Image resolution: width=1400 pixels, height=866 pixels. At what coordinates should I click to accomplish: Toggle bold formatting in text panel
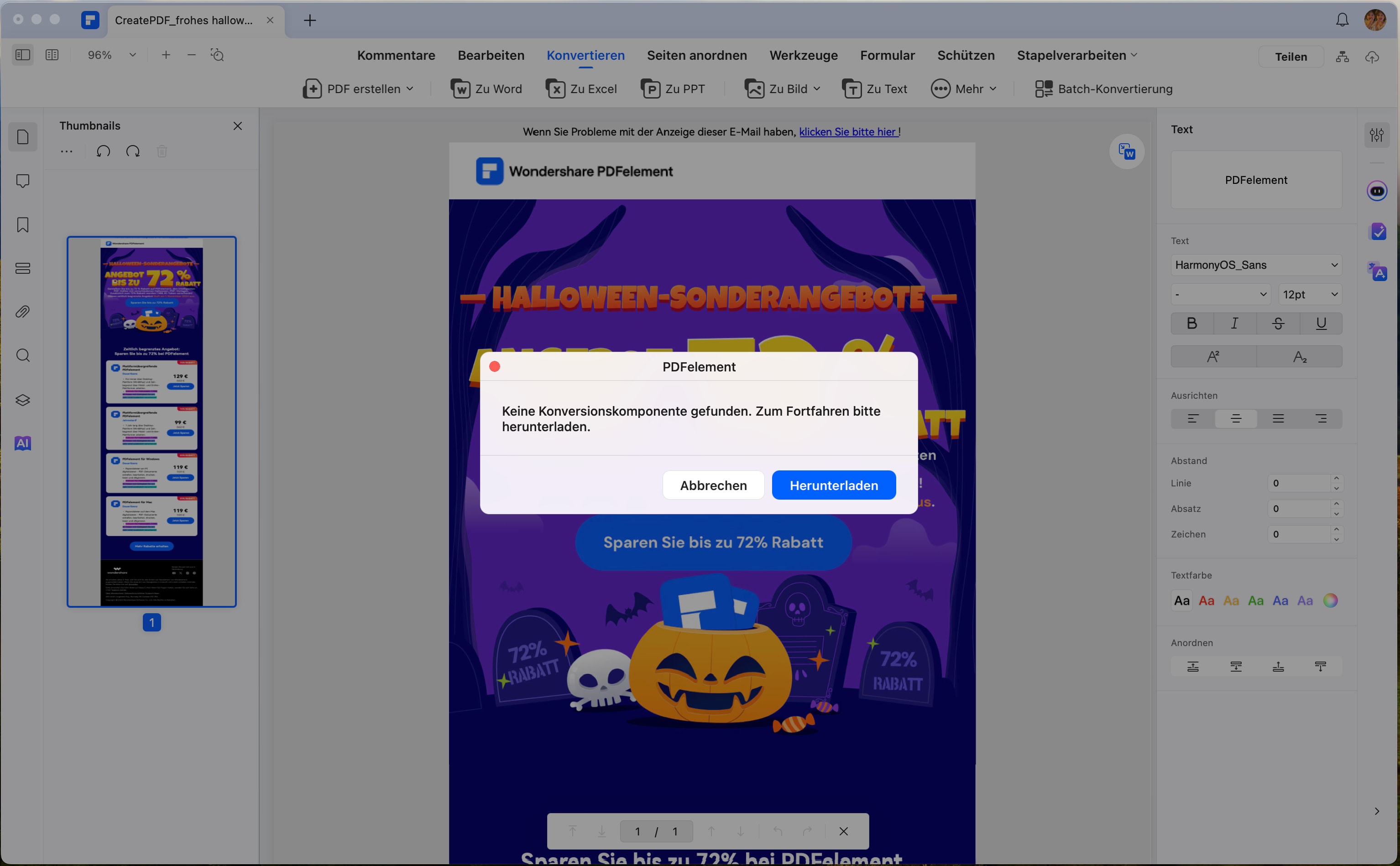tap(1192, 323)
